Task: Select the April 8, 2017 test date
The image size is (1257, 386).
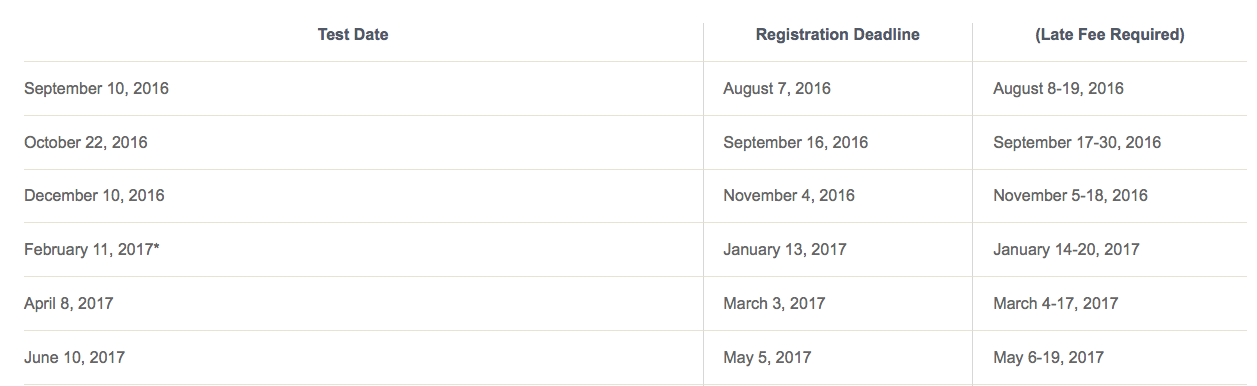Action: coord(69,303)
